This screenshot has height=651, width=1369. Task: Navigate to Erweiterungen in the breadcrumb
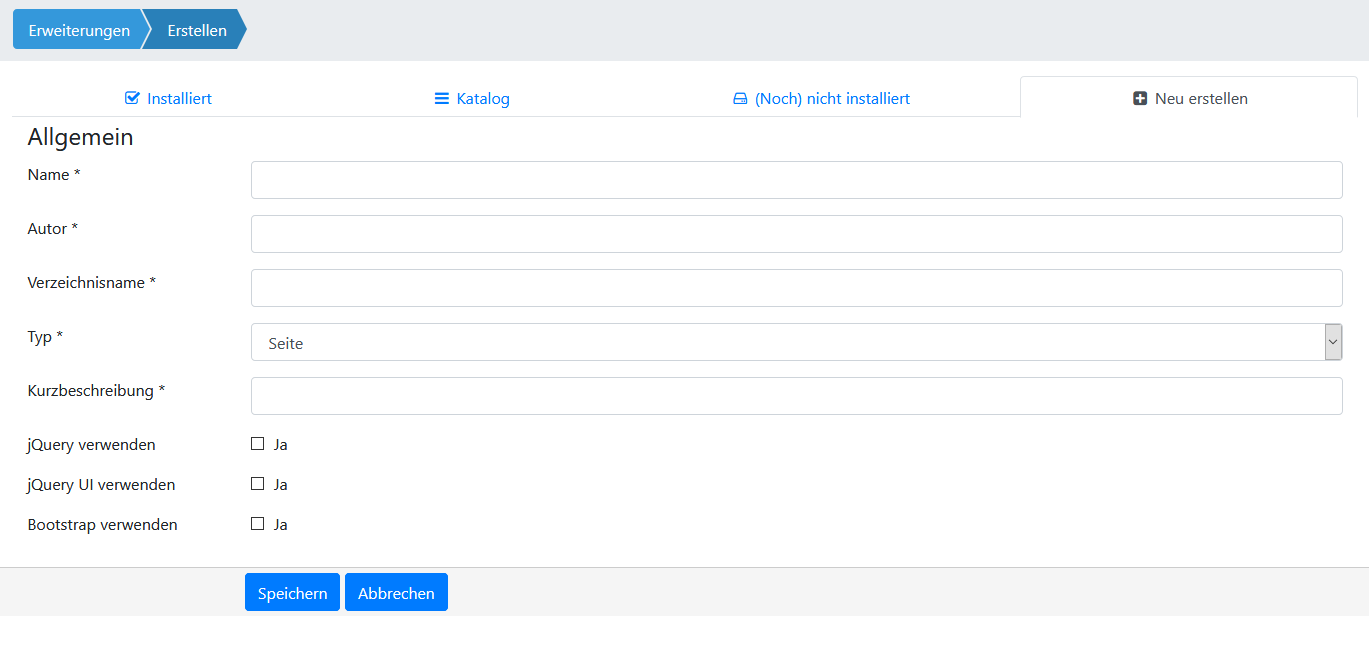79,30
